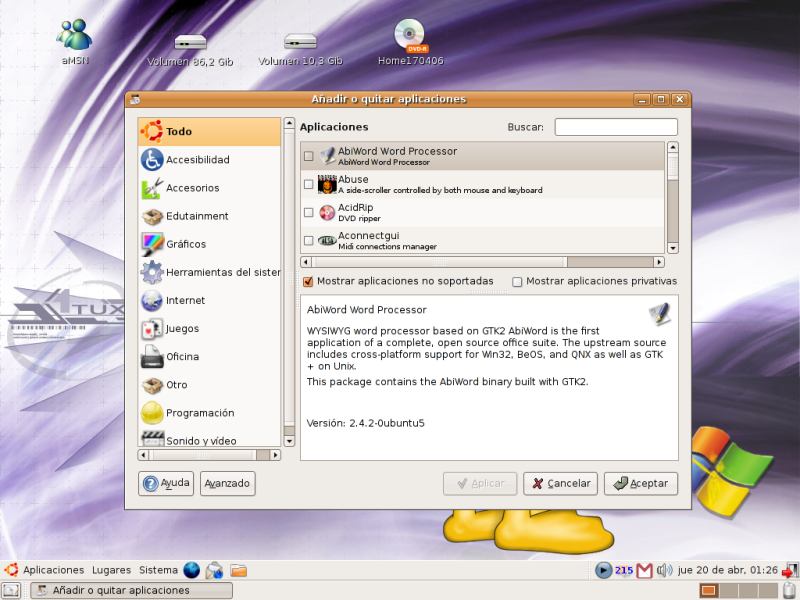Open the folder launcher in top panel
Viewport: 800px width, 600px height.
[x=238, y=570]
